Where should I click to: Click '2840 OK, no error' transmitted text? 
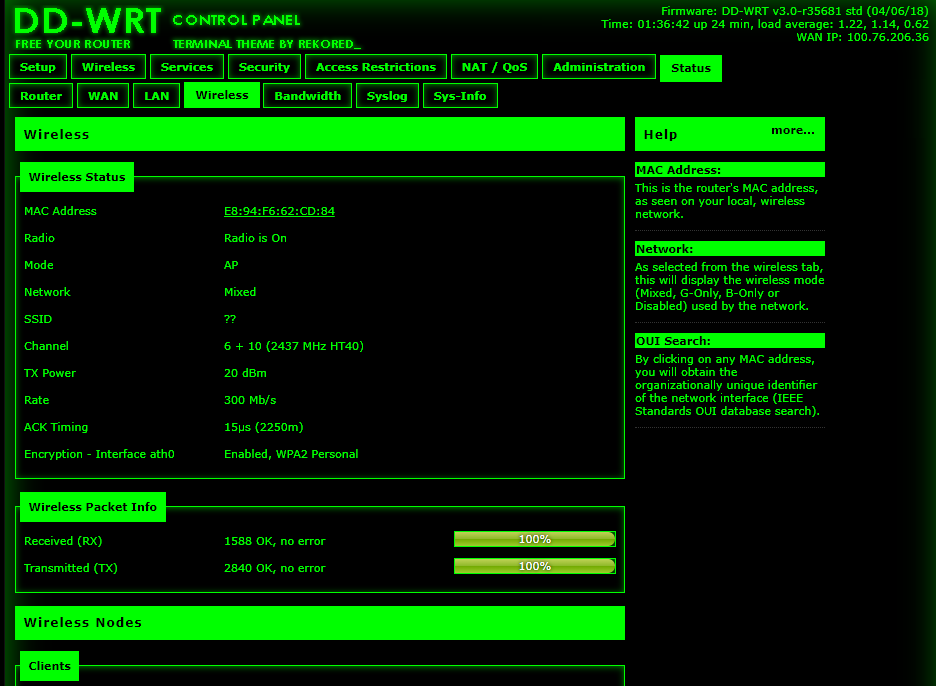click(275, 568)
